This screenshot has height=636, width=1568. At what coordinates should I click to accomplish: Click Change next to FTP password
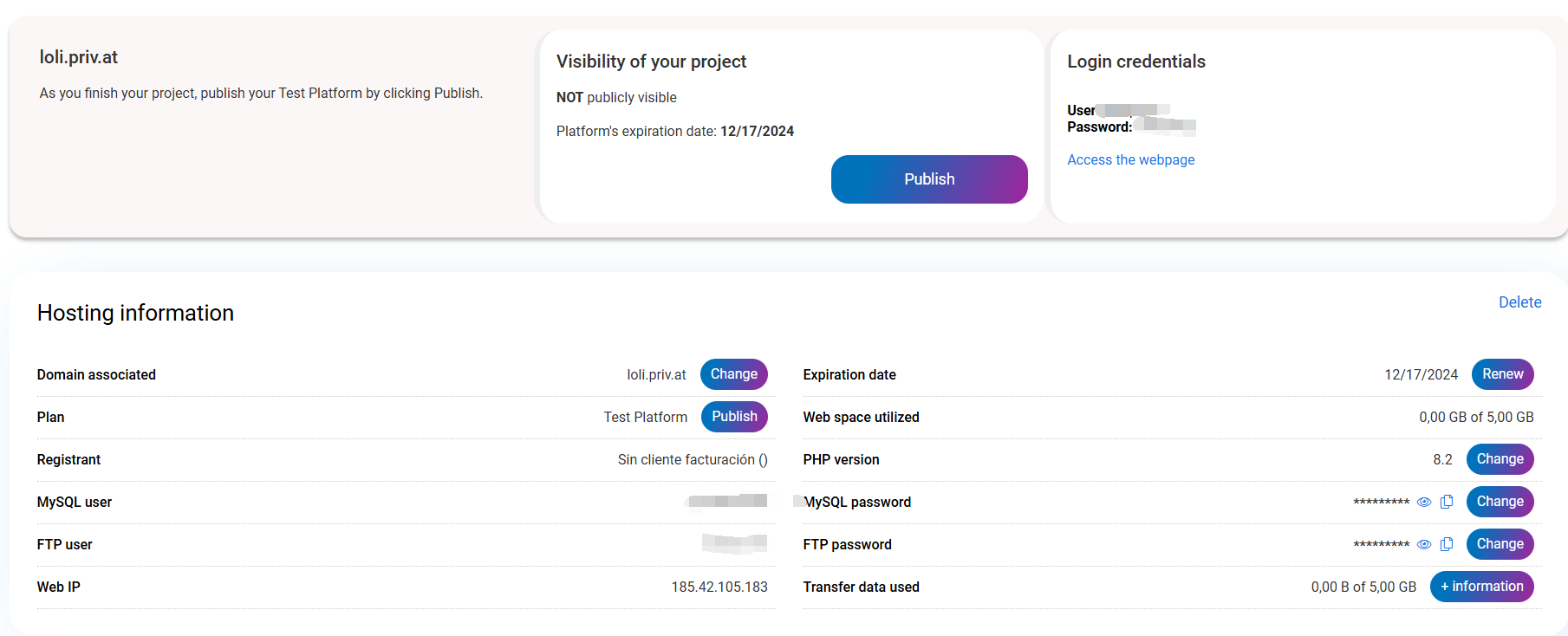(x=1500, y=544)
